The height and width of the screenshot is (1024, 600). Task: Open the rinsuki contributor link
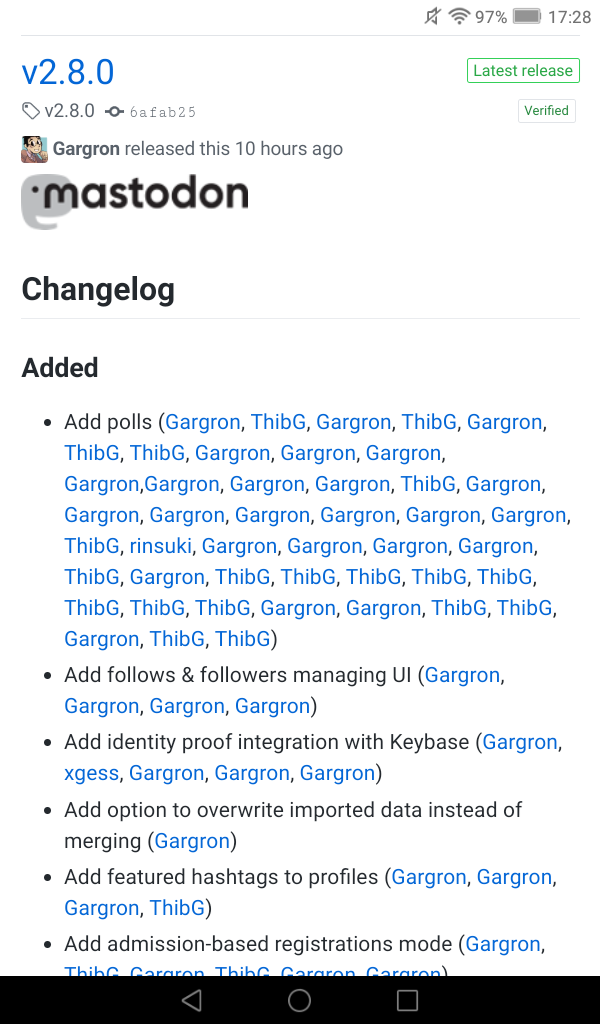(x=160, y=546)
